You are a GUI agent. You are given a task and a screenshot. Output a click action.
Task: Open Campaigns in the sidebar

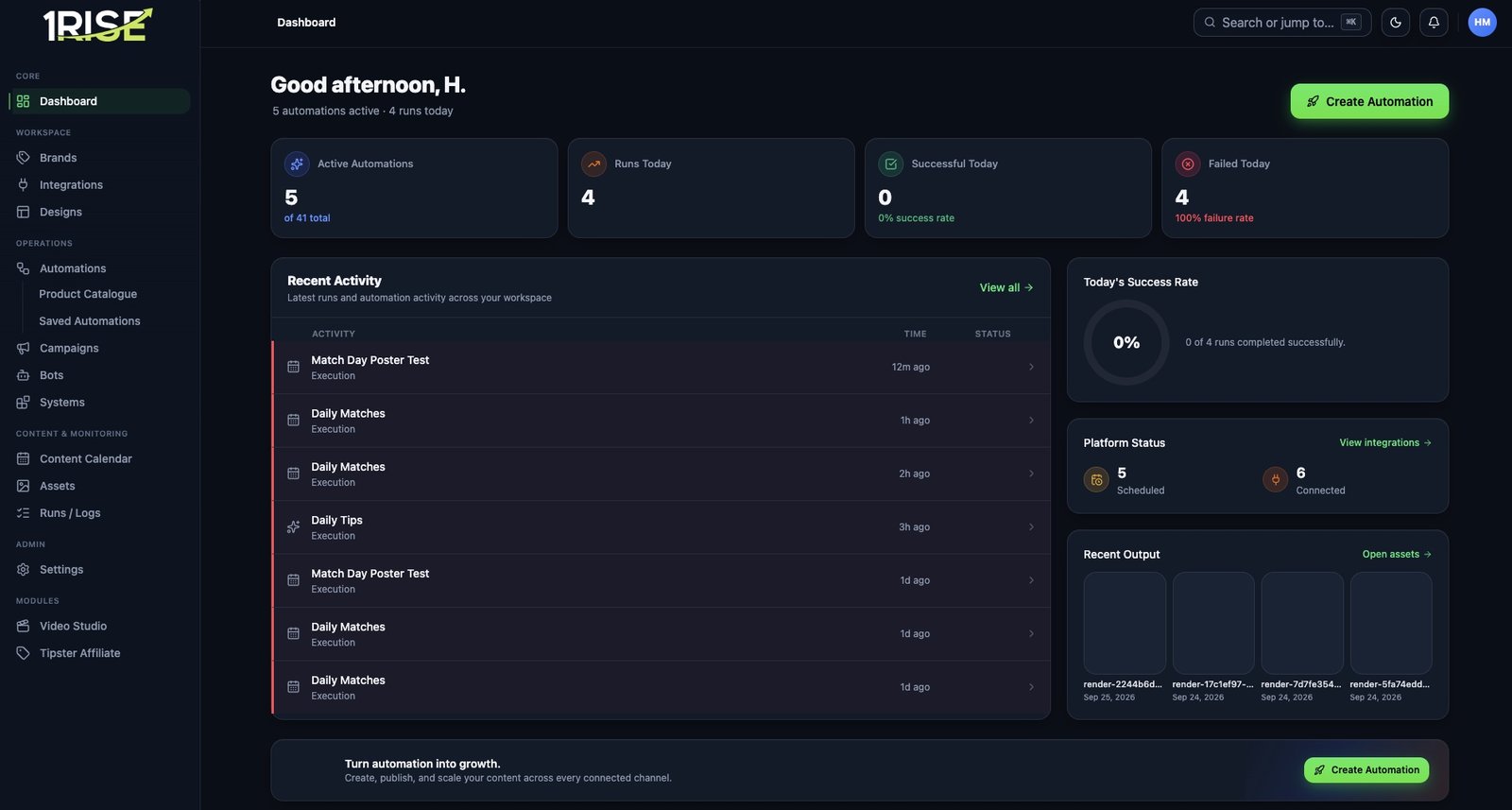tap(100, 348)
